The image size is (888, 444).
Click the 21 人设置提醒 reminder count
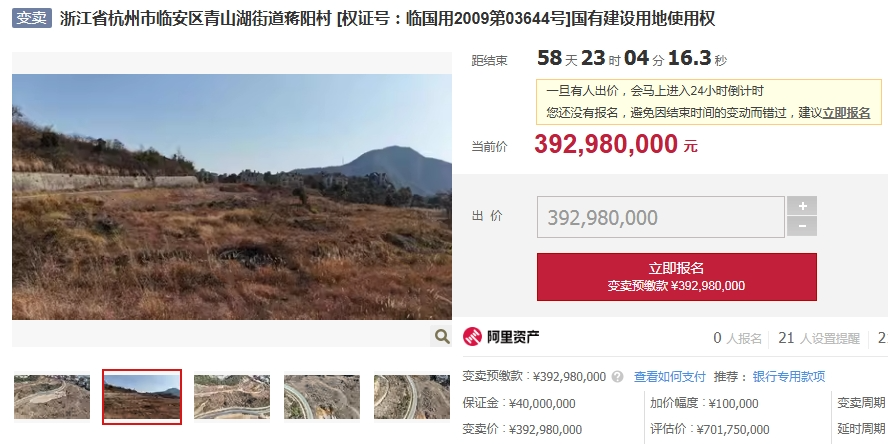pos(818,339)
